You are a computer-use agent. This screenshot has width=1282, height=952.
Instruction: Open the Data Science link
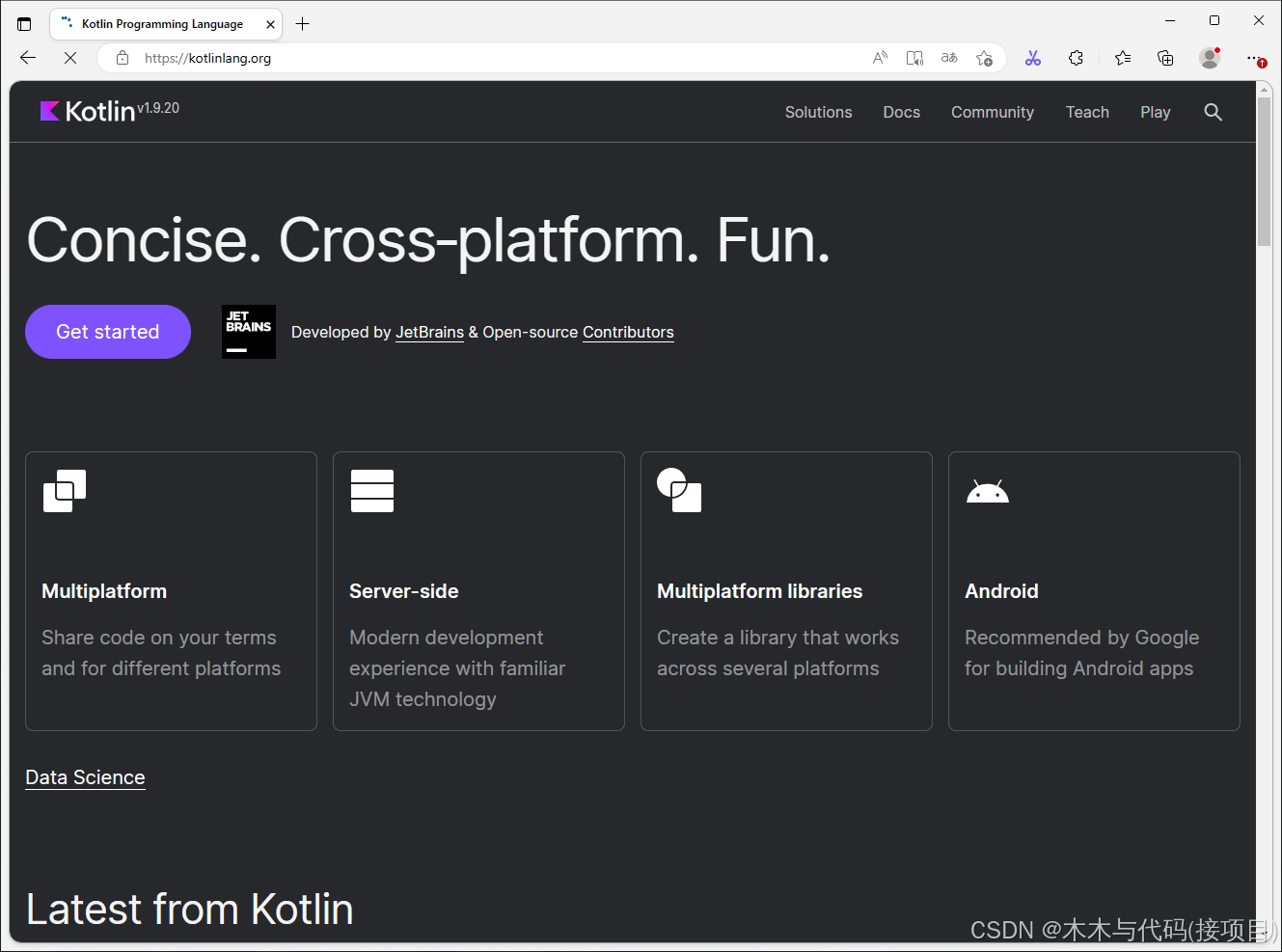pyautogui.click(x=85, y=777)
